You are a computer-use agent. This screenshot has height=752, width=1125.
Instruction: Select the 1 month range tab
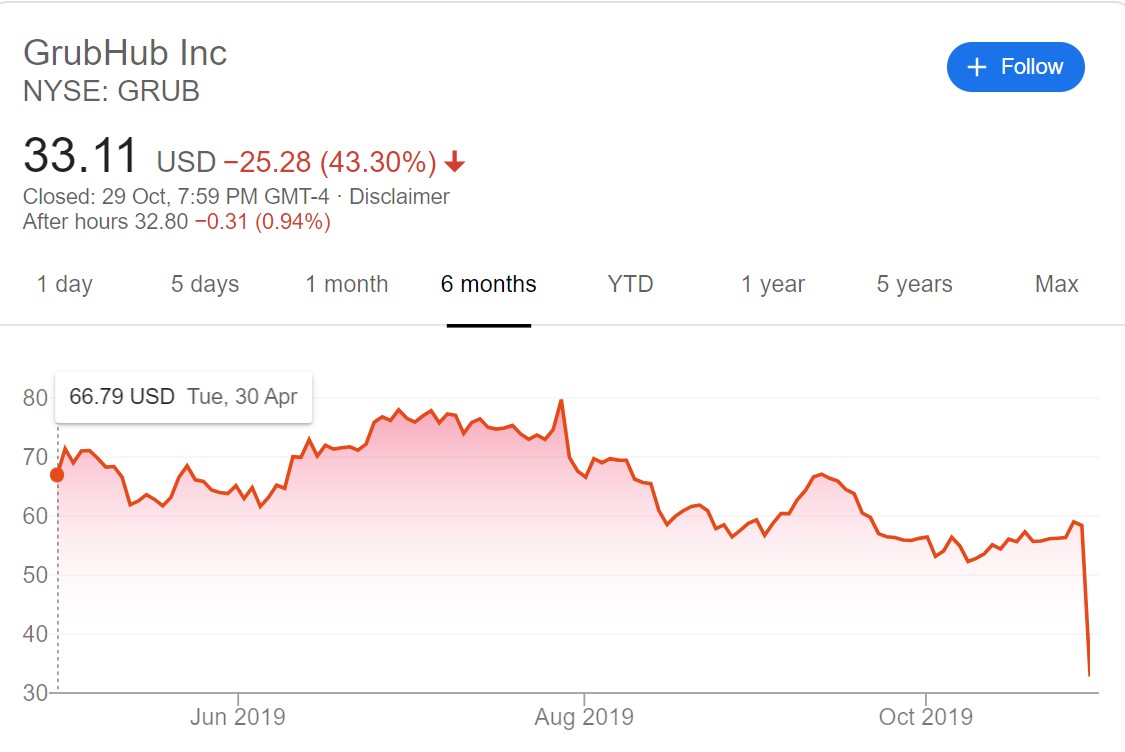click(x=347, y=284)
